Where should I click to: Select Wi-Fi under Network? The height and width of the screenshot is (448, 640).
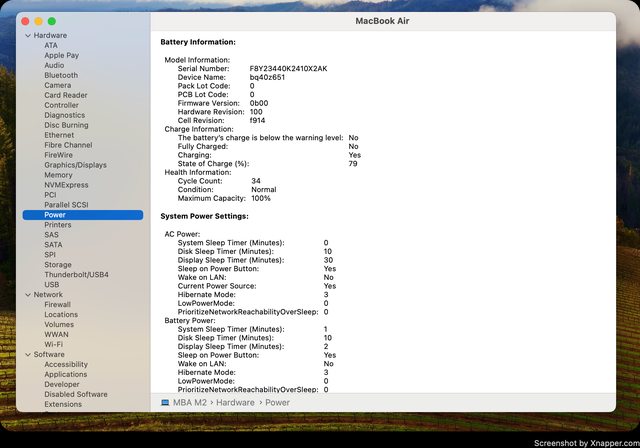pyautogui.click(x=53, y=345)
